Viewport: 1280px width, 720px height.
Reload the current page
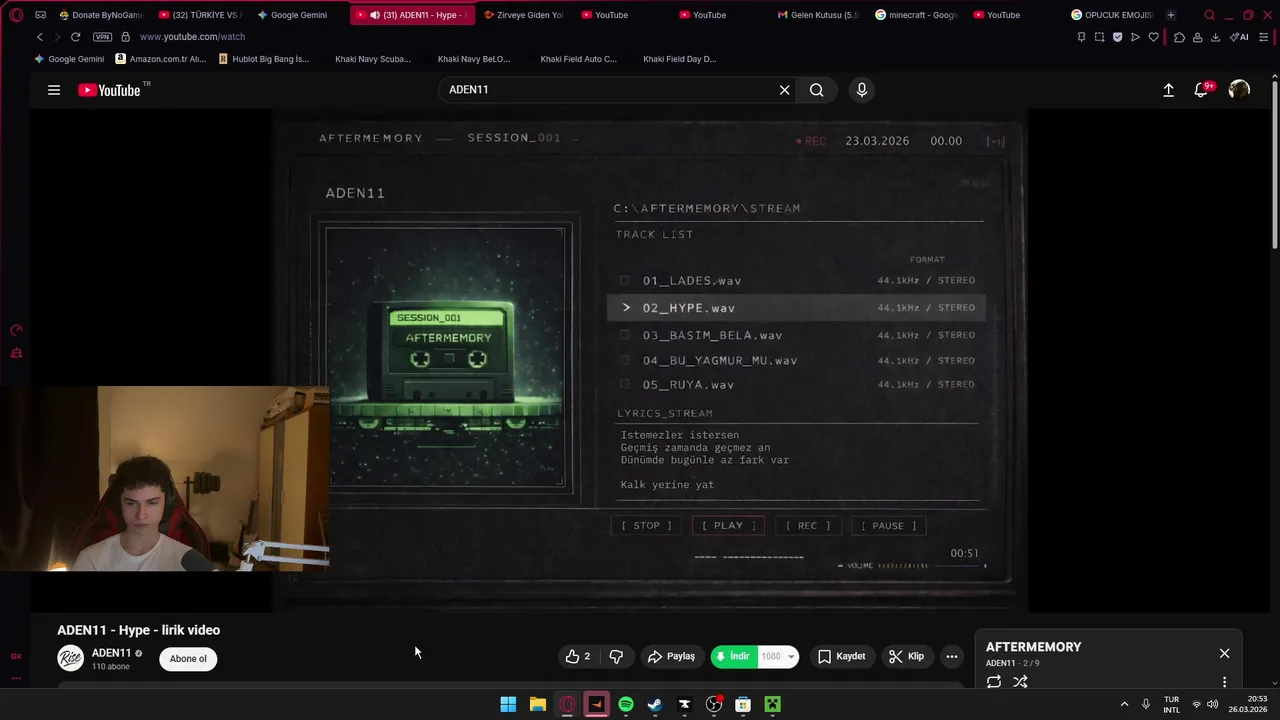click(x=75, y=37)
